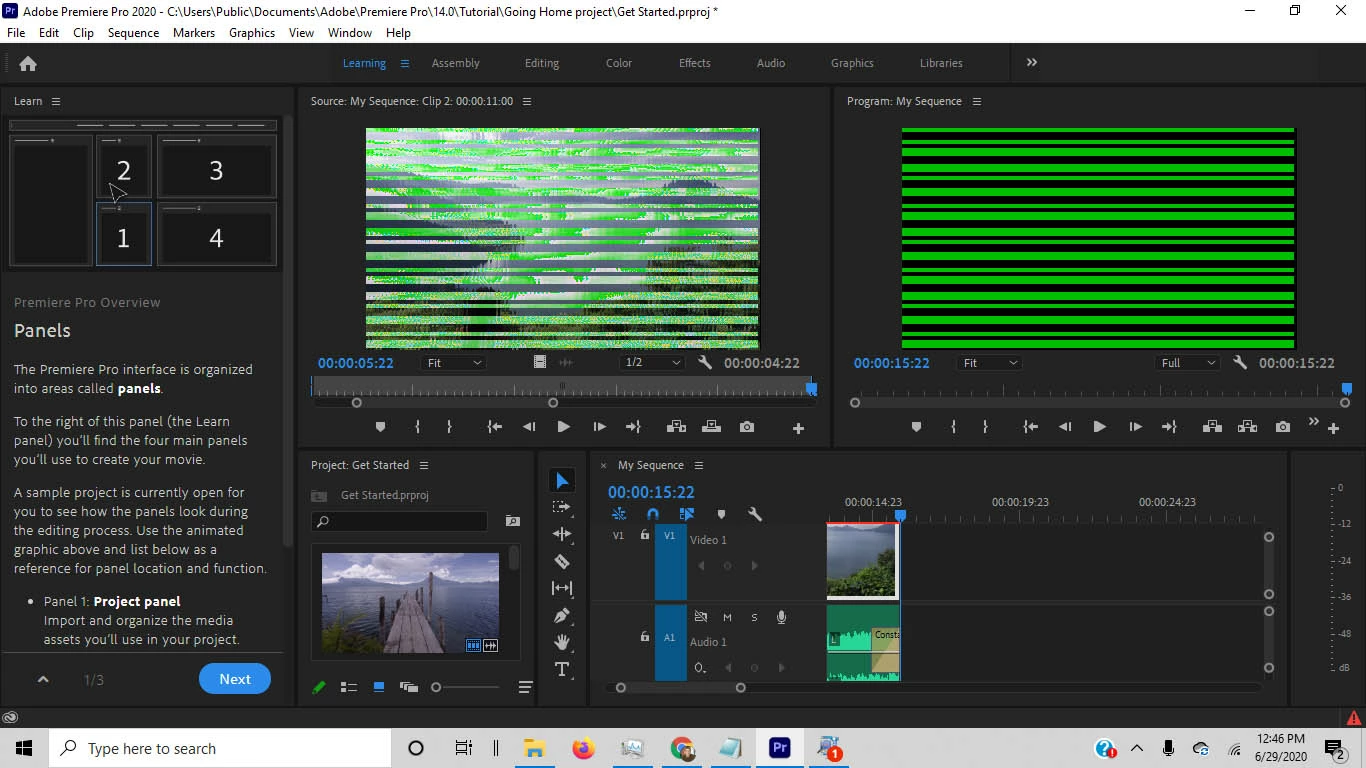Toggle lock on Video 1 track
This screenshot has height=768, width=1366.
[645, 535]
